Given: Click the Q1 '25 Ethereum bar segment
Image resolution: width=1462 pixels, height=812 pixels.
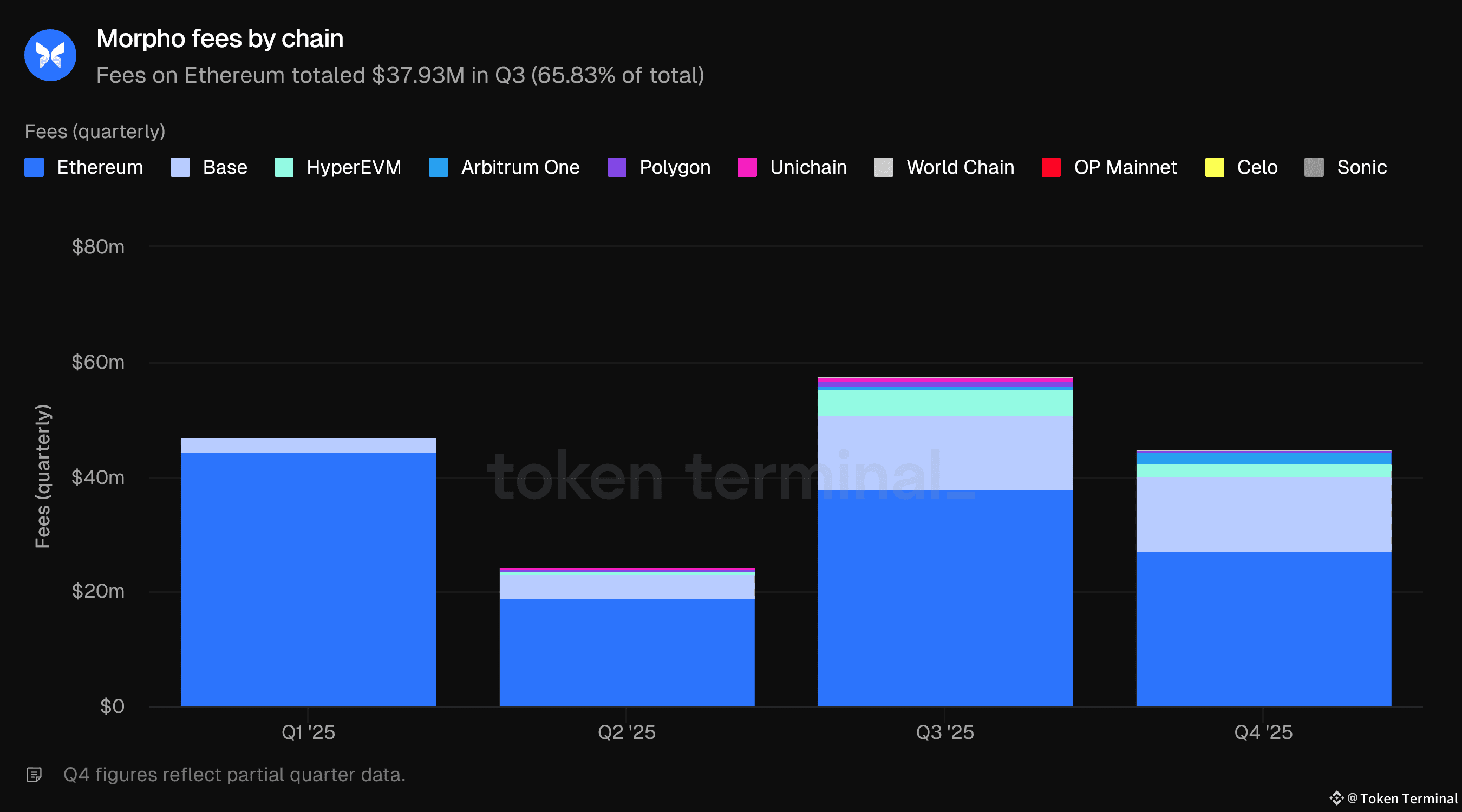Looking at the screenshot, I should (309, 579).
